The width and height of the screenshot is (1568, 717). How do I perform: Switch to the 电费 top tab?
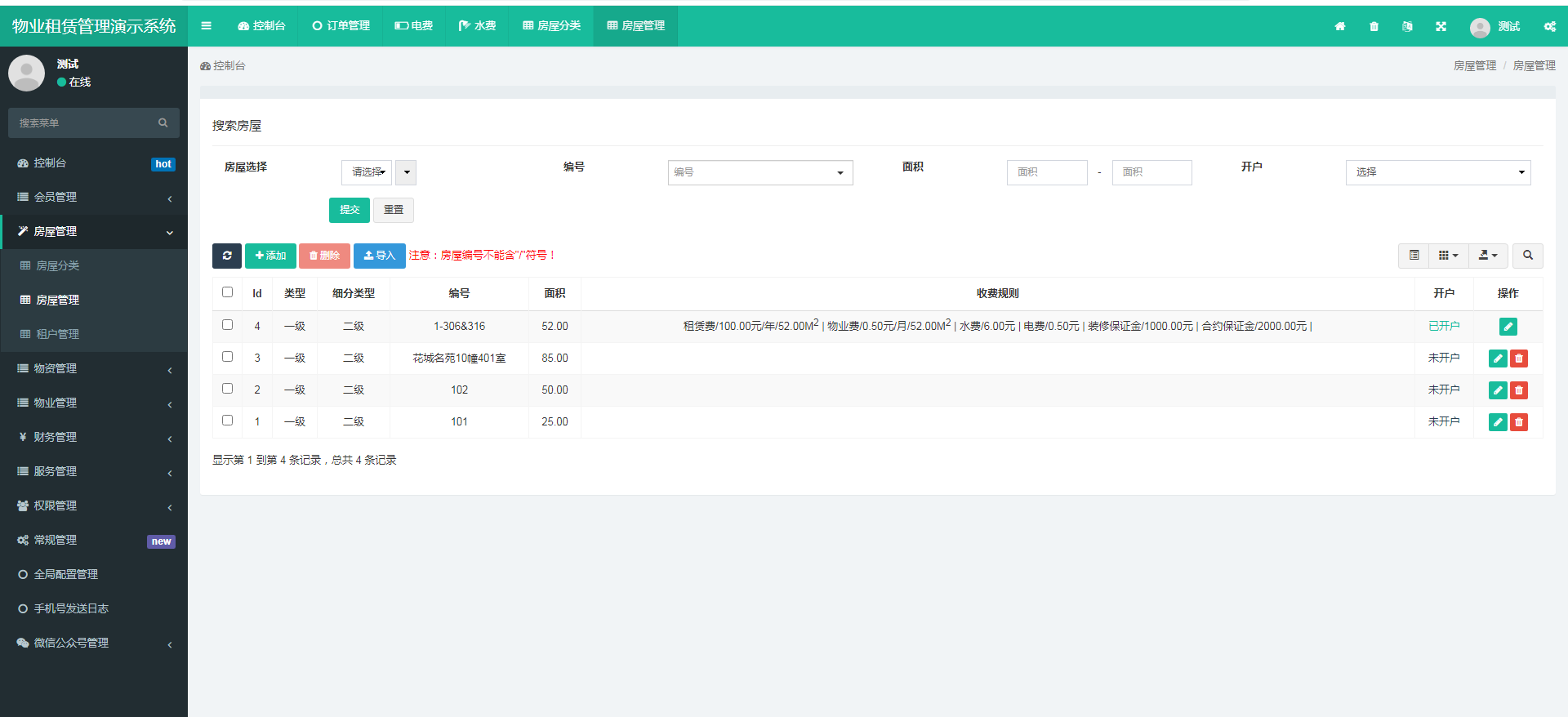(414, 26)
